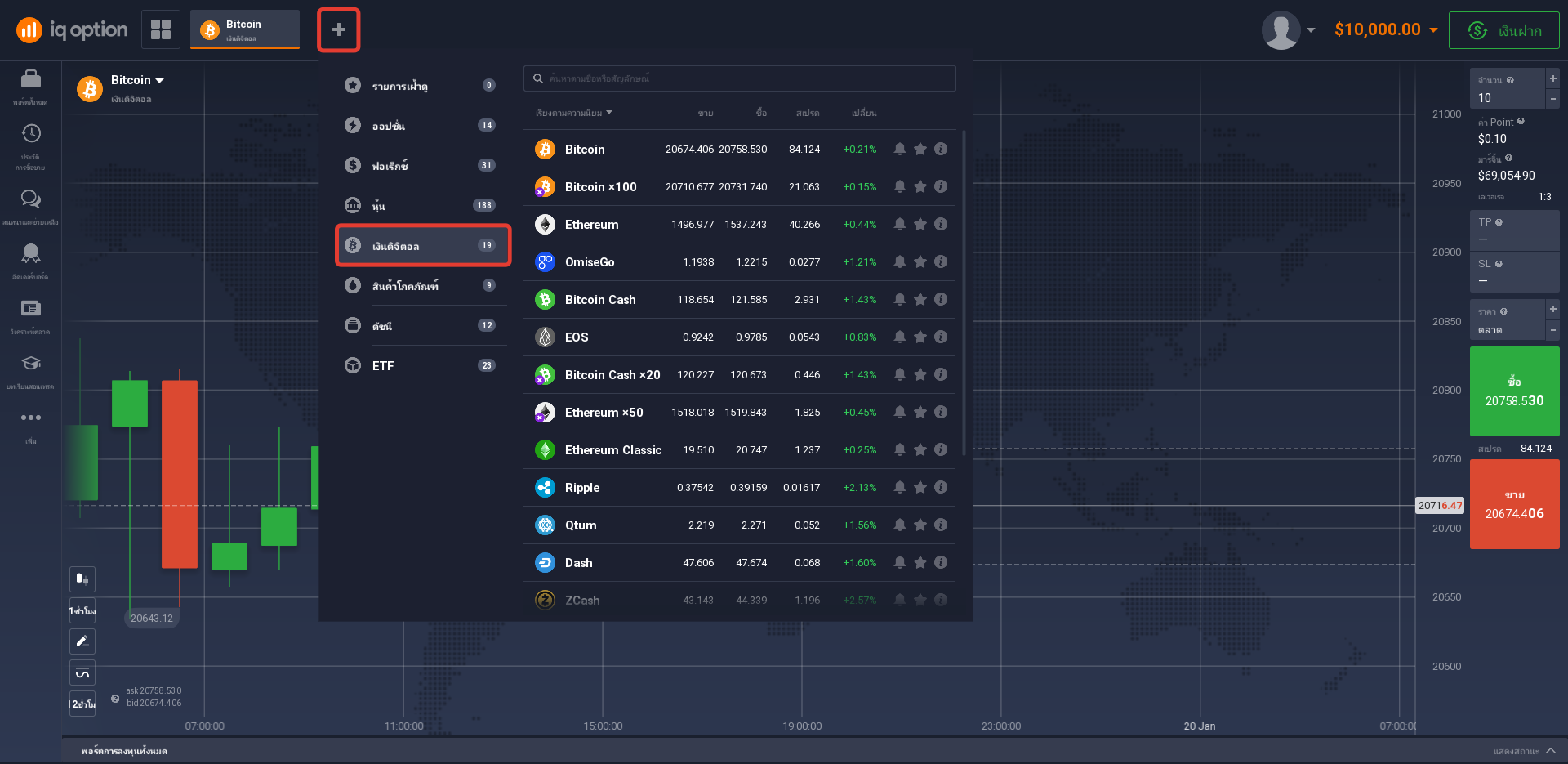Open chat and support bubble icon

pos(31,199)
